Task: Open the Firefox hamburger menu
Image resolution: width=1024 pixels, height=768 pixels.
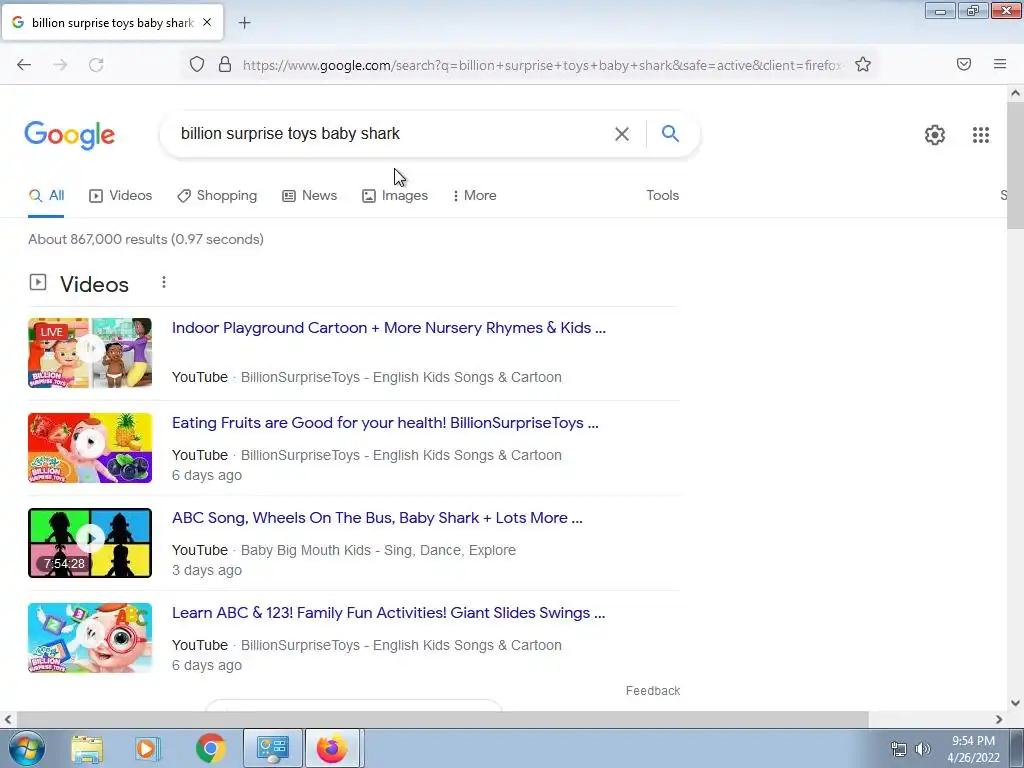Action: click(1000, 64)
